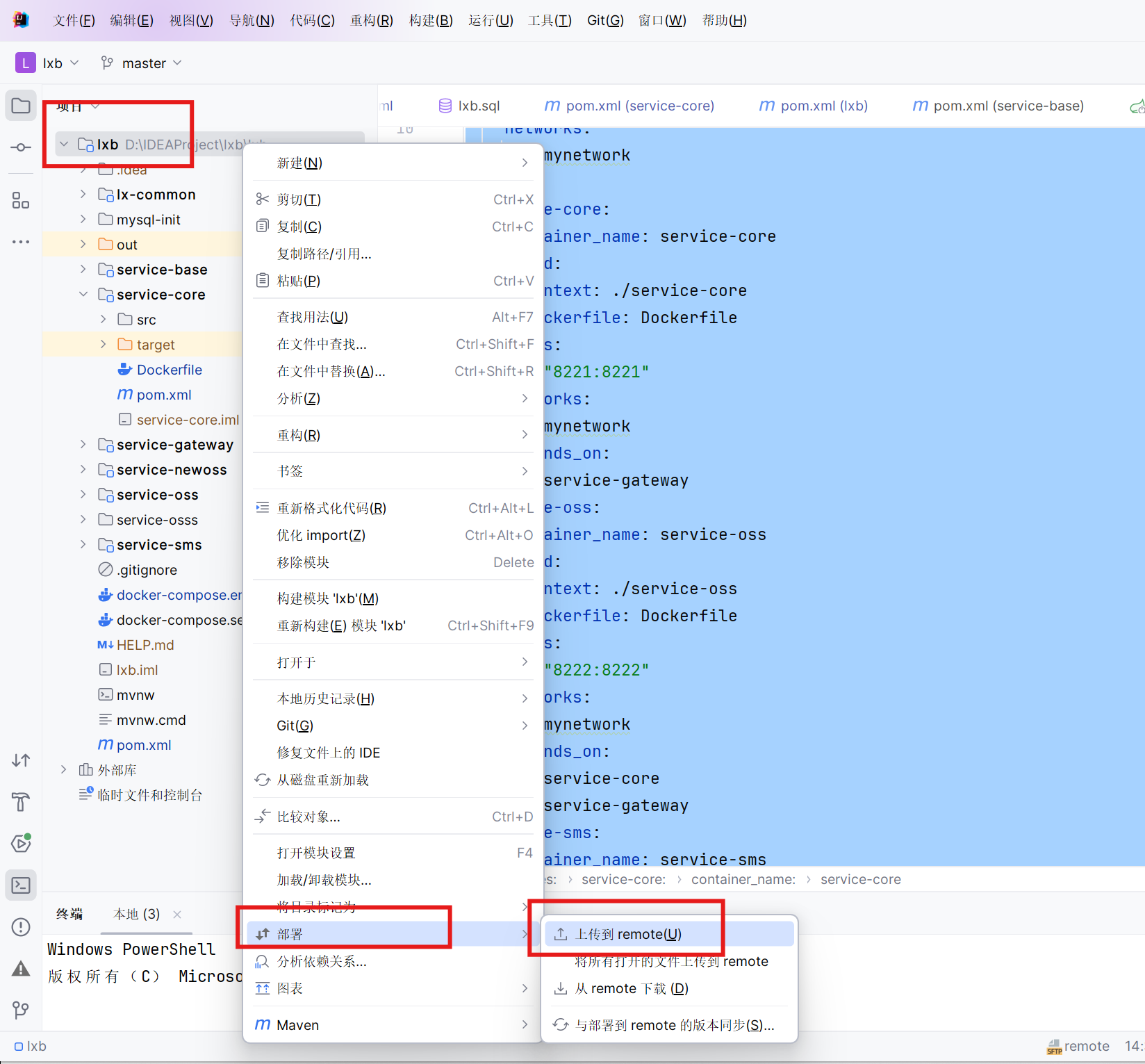Image resolution: width=1145 pixels, height=1064 pixels.
Task: Click the upload arrow icon for remote
Action: pyautogui.click(x=560, y=934)
